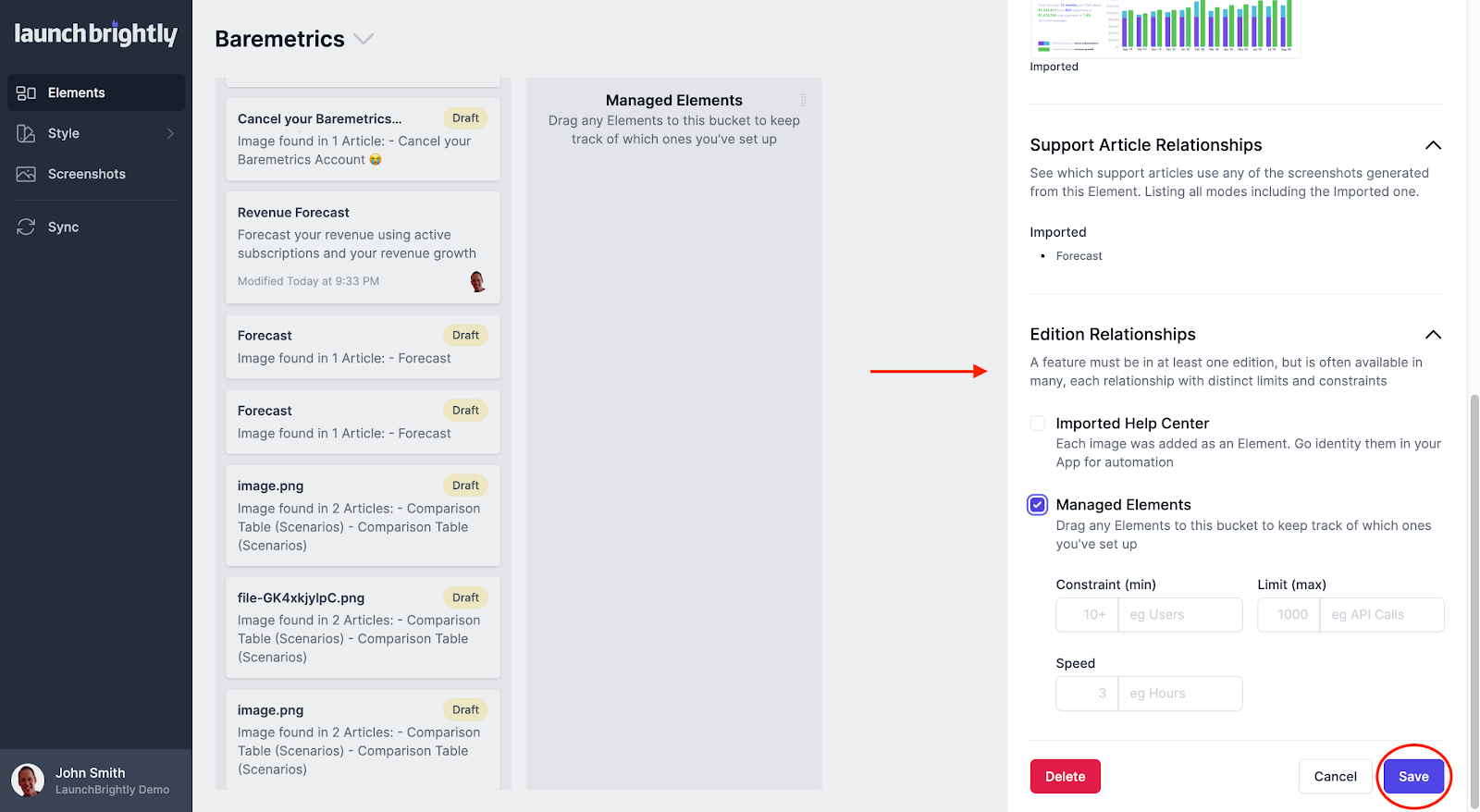Go to the Sync menu item
The width and height of the screenshot is (1480, 812).
point(63,227)
